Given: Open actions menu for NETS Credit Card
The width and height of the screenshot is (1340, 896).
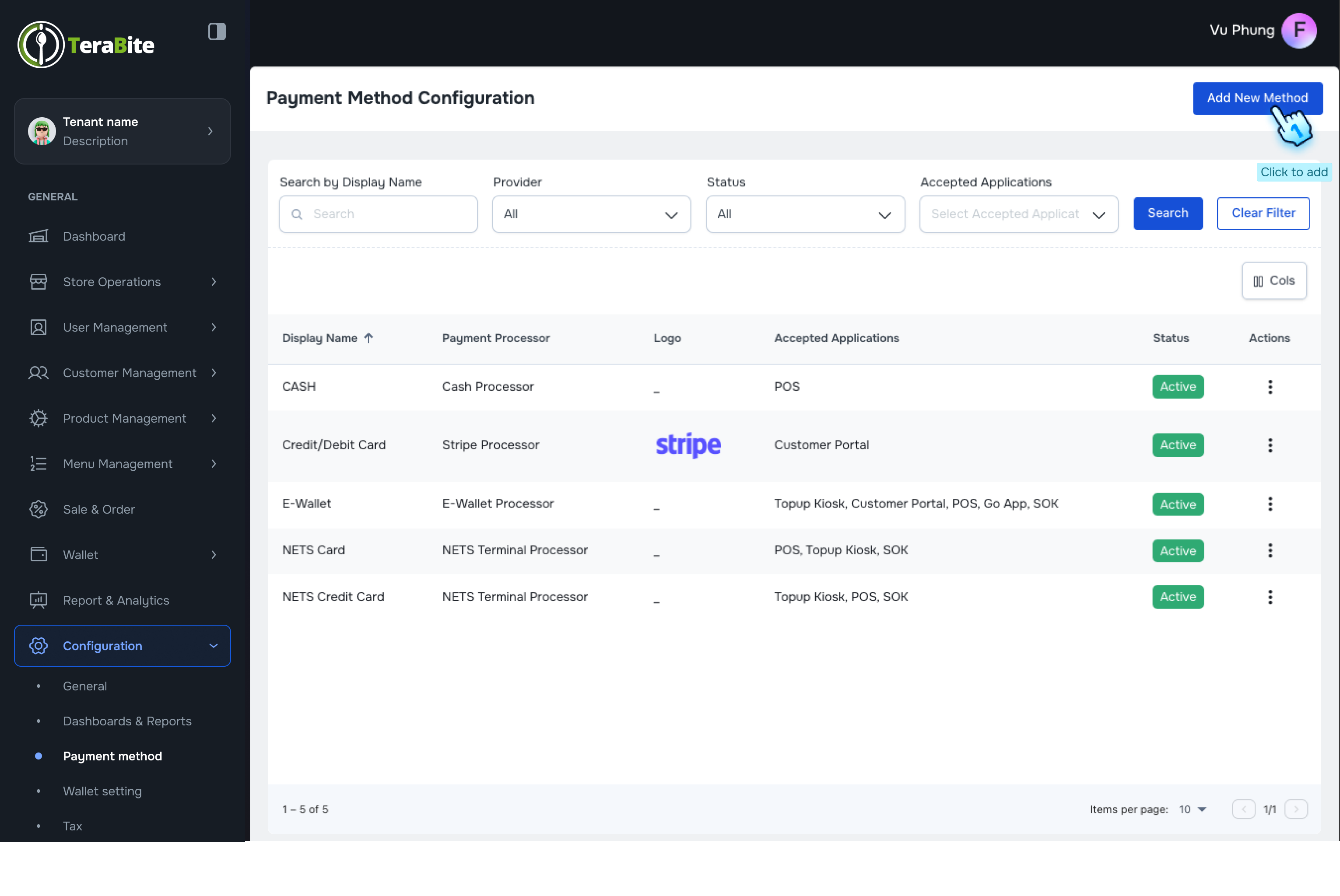Looking at the screenshot, I should click(x=1270, y=597).
